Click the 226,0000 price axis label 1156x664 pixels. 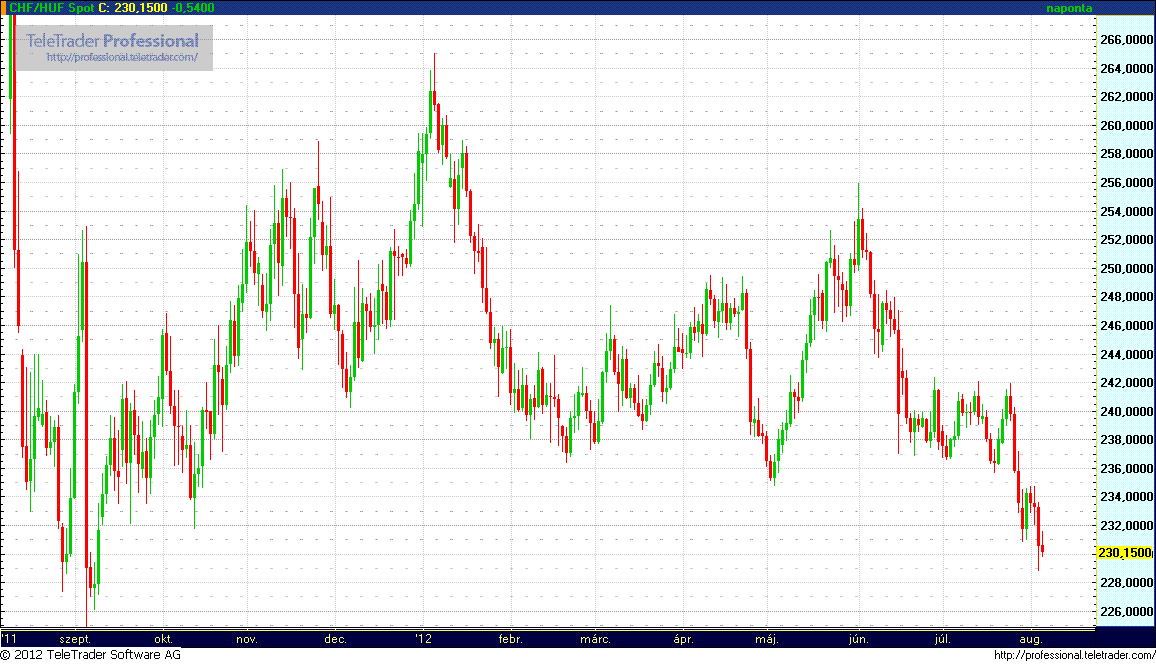click(1124, 611)
